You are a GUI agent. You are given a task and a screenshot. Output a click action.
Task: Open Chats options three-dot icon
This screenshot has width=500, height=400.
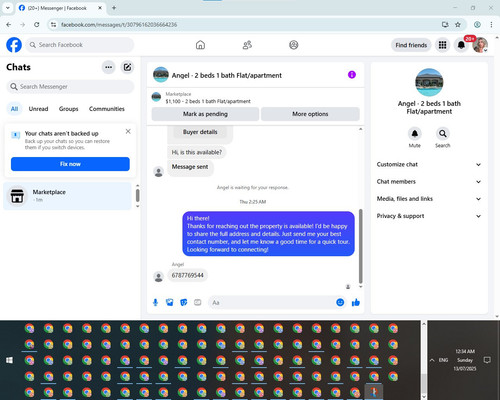tap(108, 67)
